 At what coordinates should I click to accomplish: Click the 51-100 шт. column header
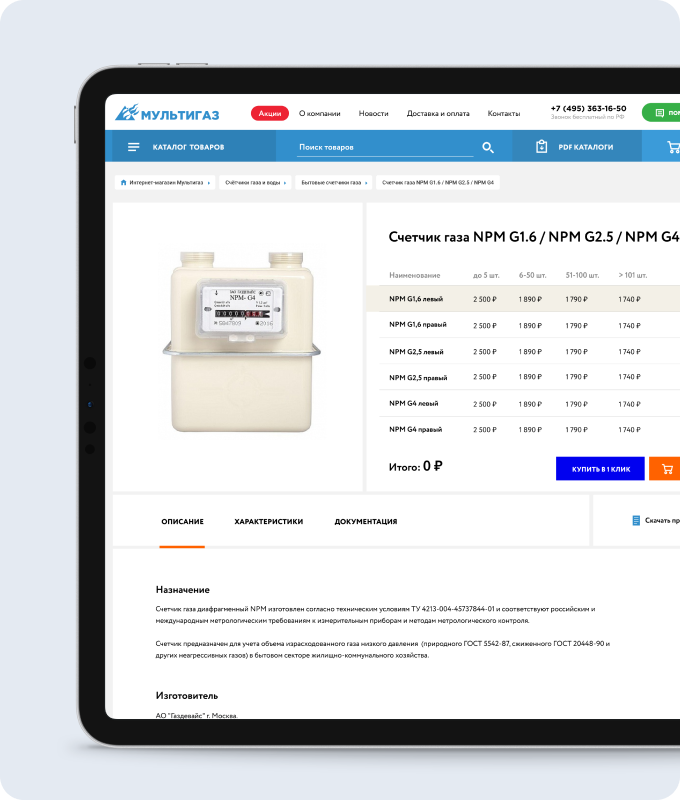[x=582, y=275]
